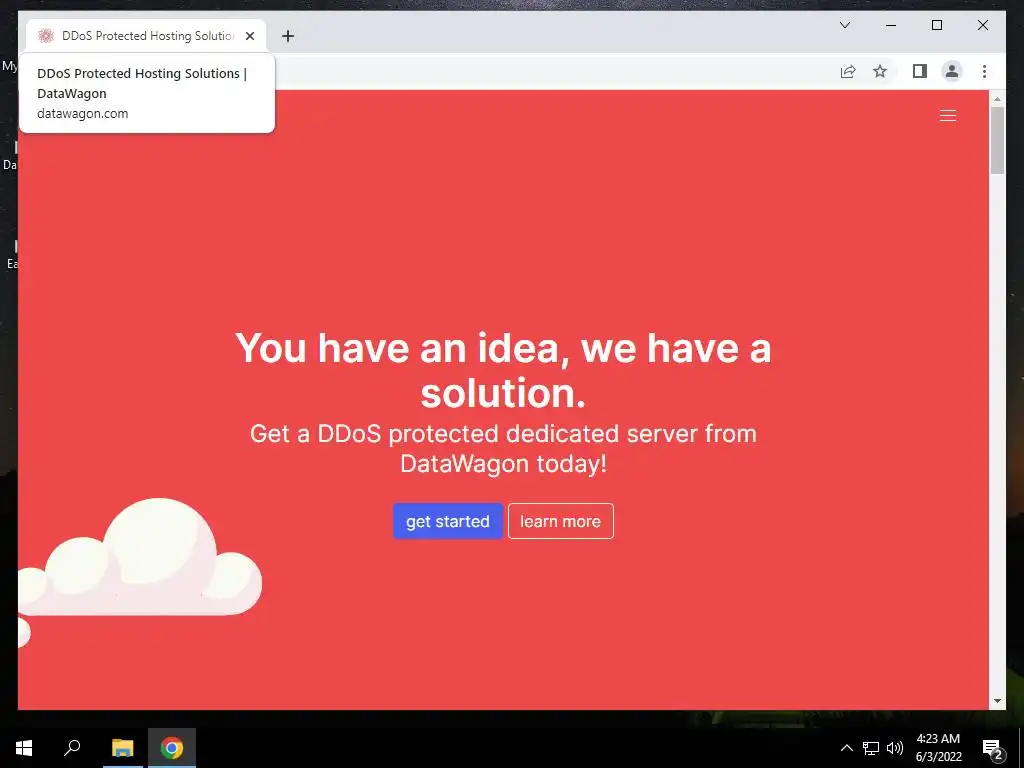Show hidden system tray icons
This screenshot has width=1024, height=768.
(x=846, y=748)
